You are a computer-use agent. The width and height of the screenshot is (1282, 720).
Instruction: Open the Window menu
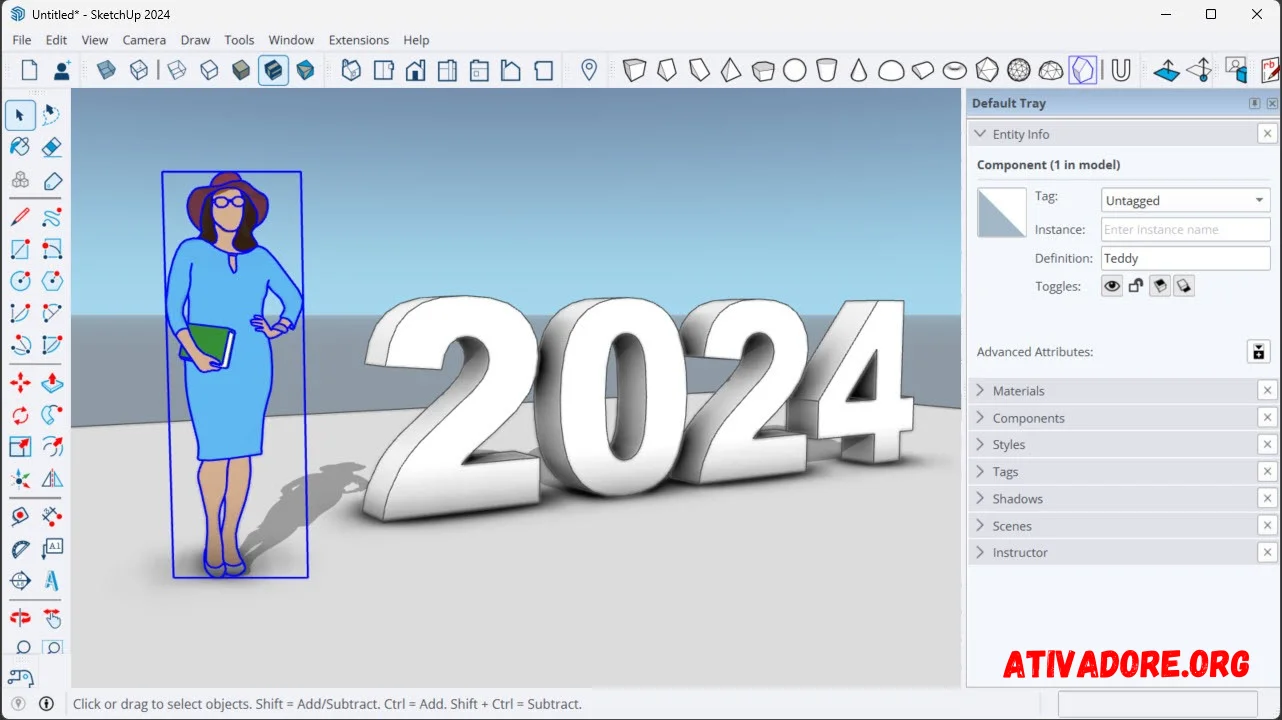coord(291,40)
